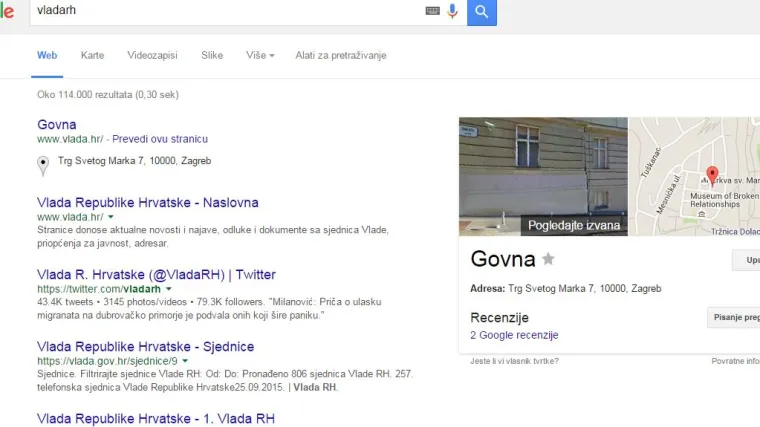Click the Upute directions button in panel
This screenshot has height=427, width=760.
coord(746,260)
